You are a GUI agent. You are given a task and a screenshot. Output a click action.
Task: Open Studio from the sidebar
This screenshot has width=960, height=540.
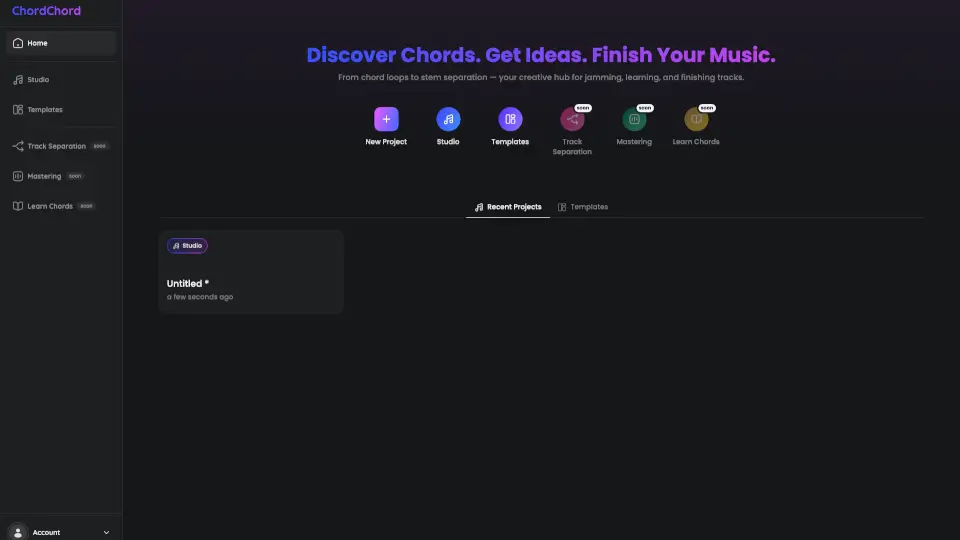pyautogui.click(x=38, y=80)
